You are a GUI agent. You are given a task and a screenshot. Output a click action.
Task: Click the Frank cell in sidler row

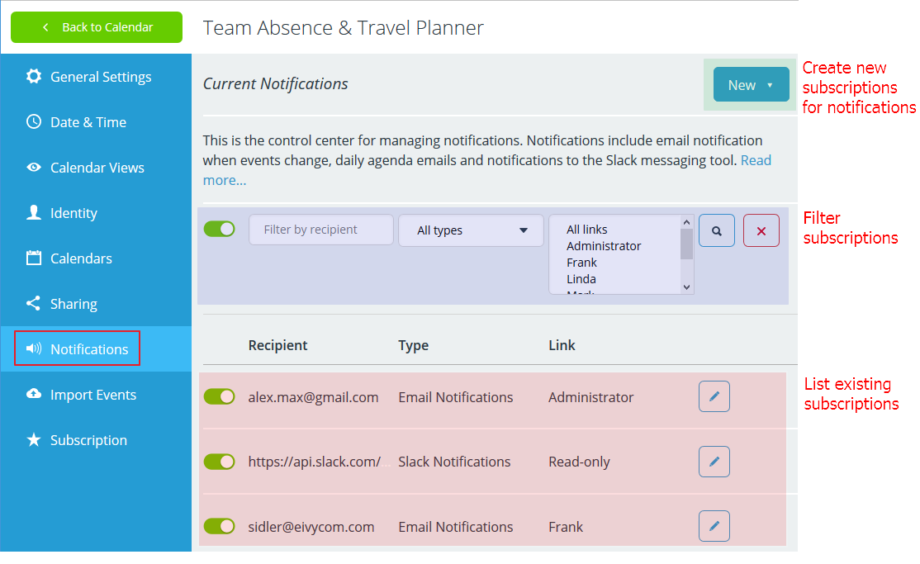click(566, 527)
